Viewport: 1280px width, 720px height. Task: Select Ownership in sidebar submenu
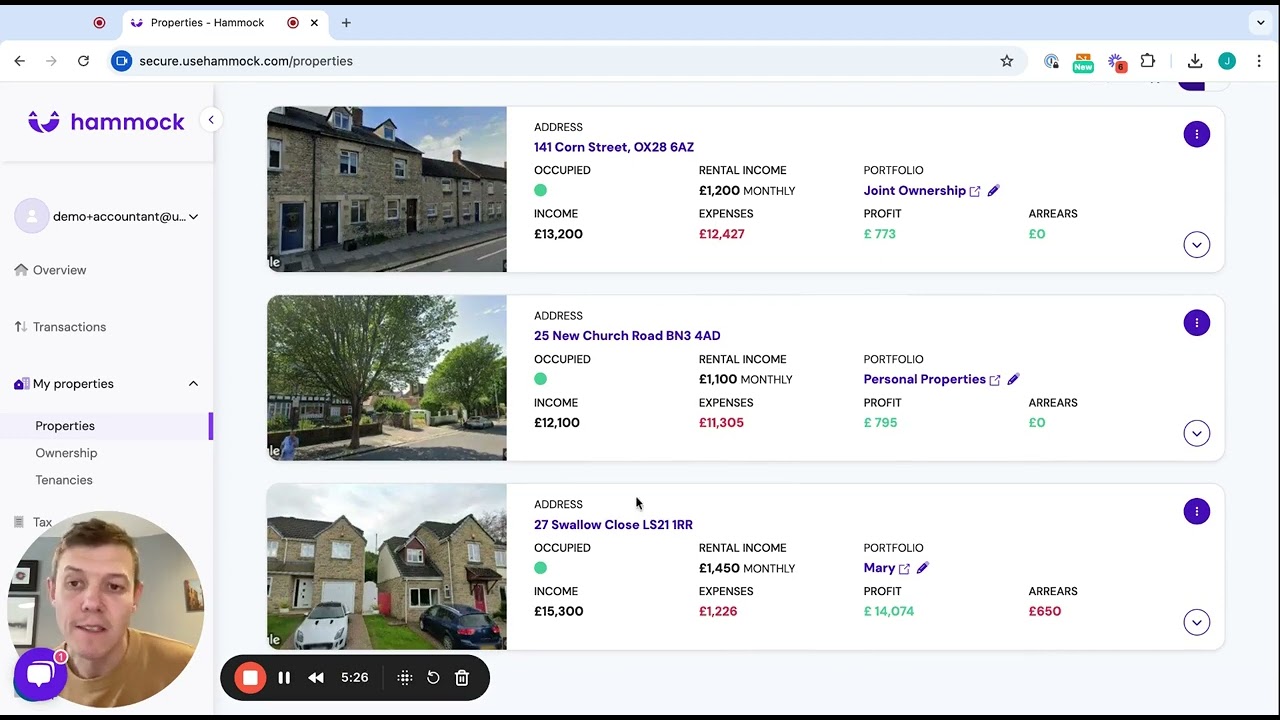pos(66,453)
